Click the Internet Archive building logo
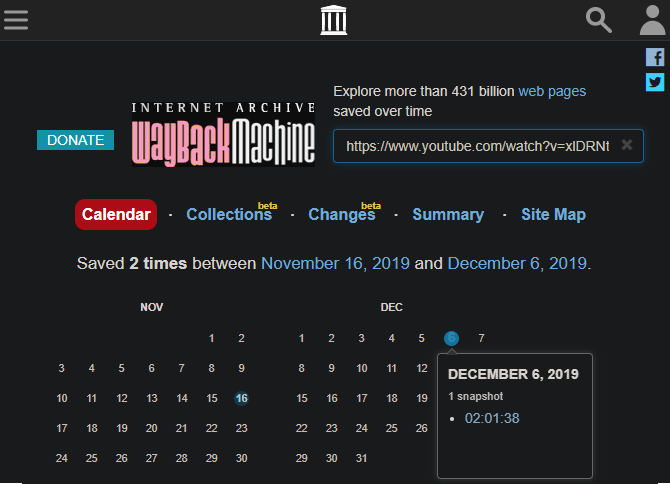Screen dimensions: 670x484 pos(334,20)
